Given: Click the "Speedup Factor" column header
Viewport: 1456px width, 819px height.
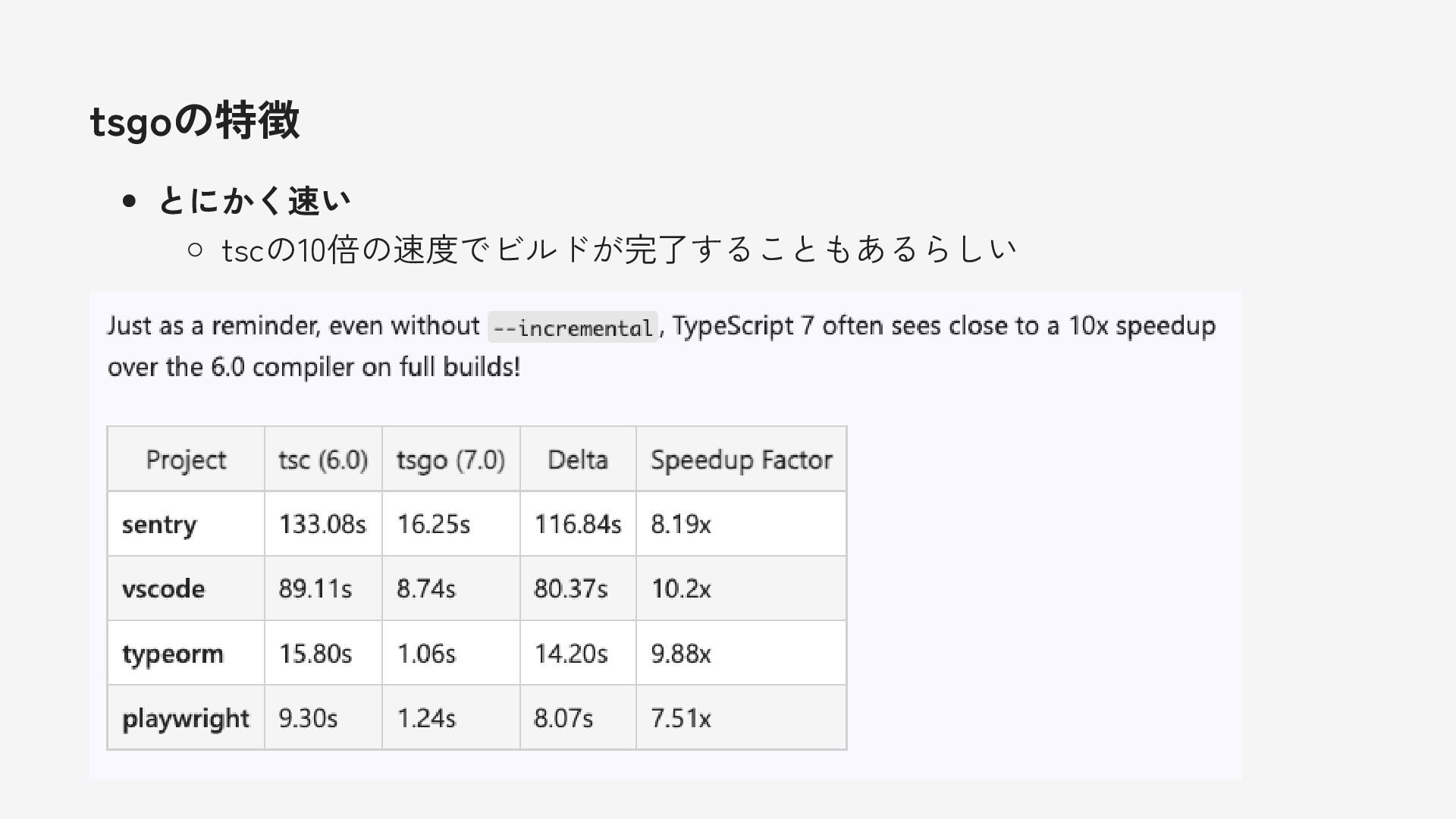Looking at the screenshot, I should point(741,460).
